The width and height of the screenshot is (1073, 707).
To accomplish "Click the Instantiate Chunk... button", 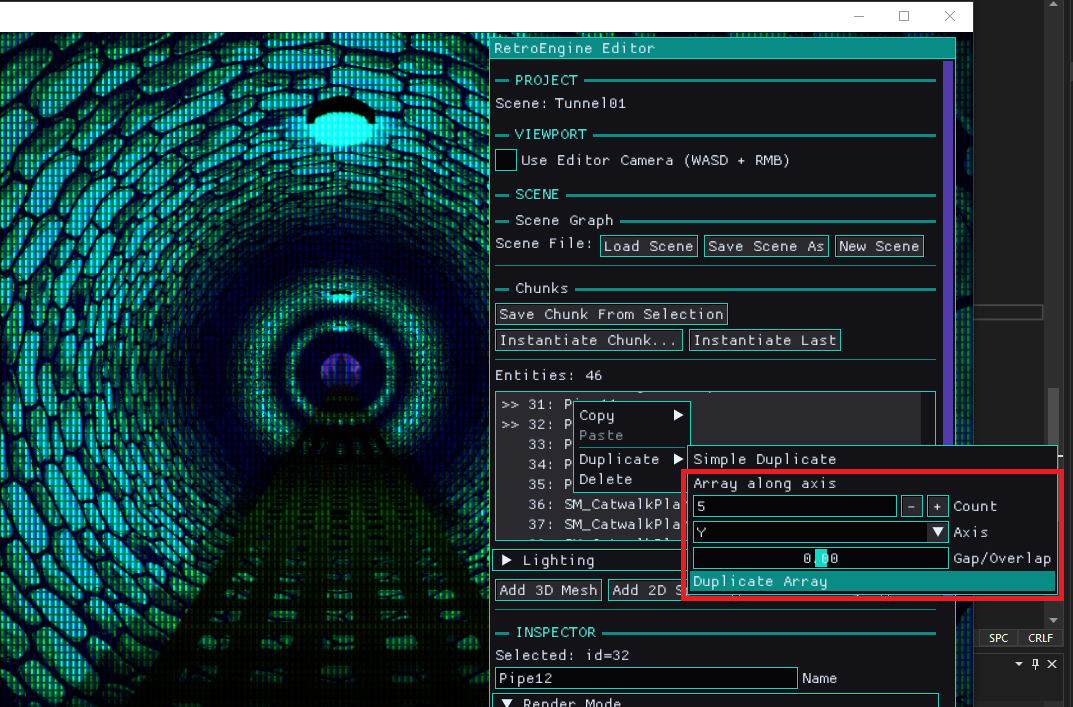I will (x=589, y=340).
